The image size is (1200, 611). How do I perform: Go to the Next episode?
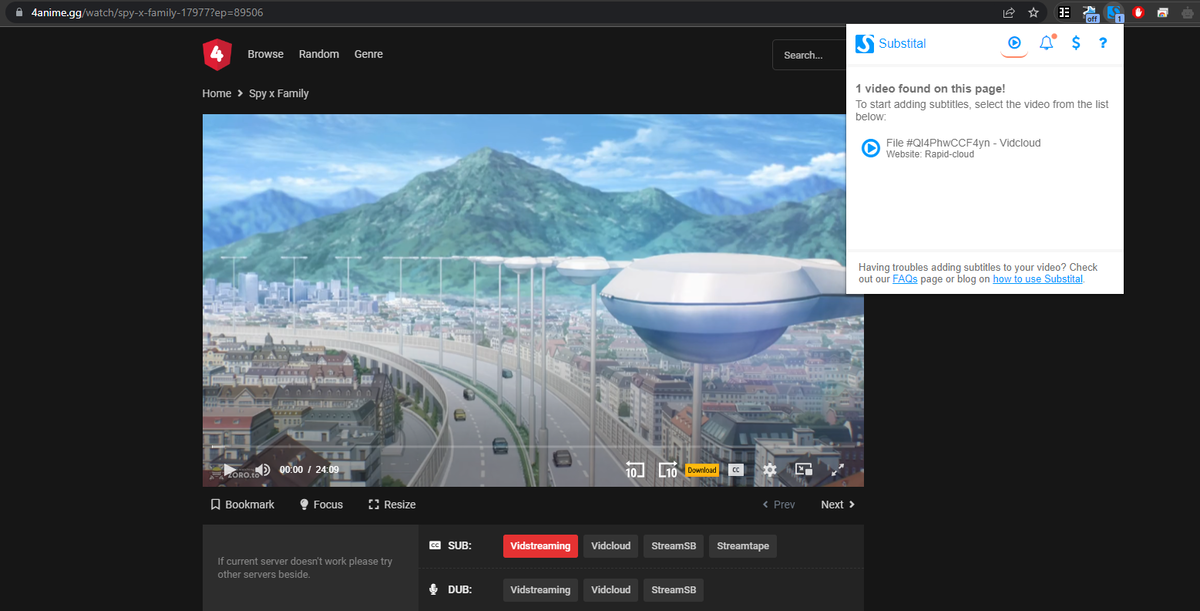point(838,505)
